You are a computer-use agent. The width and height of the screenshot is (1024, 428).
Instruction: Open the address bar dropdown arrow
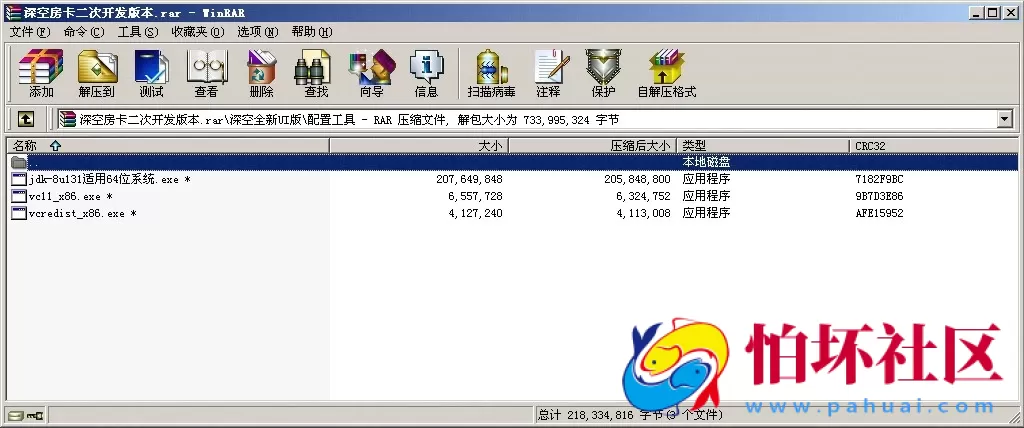point(1004,119)
